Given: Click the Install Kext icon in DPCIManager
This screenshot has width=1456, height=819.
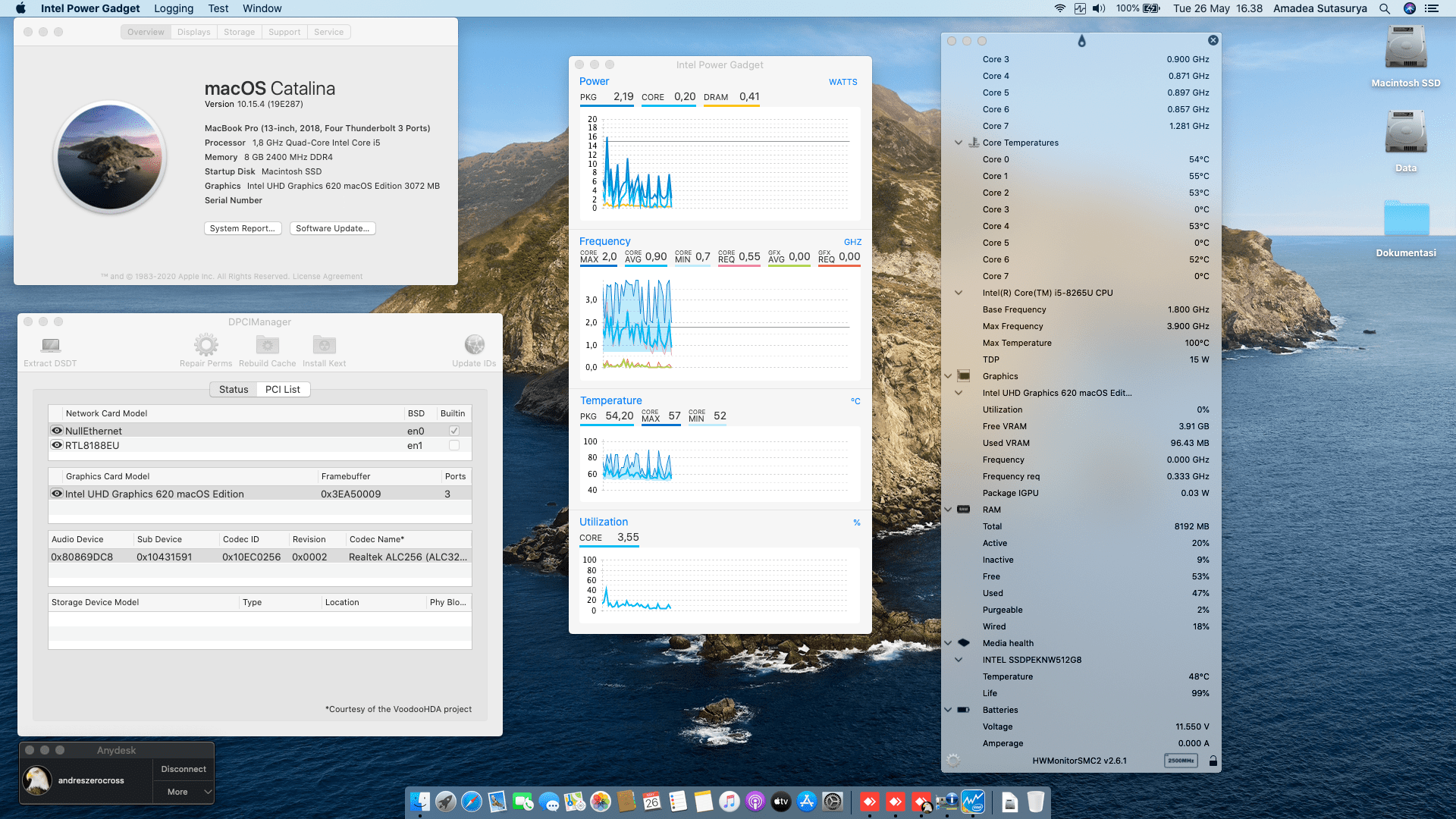Looking at the screenshot, I should click(x=324, y=345).
